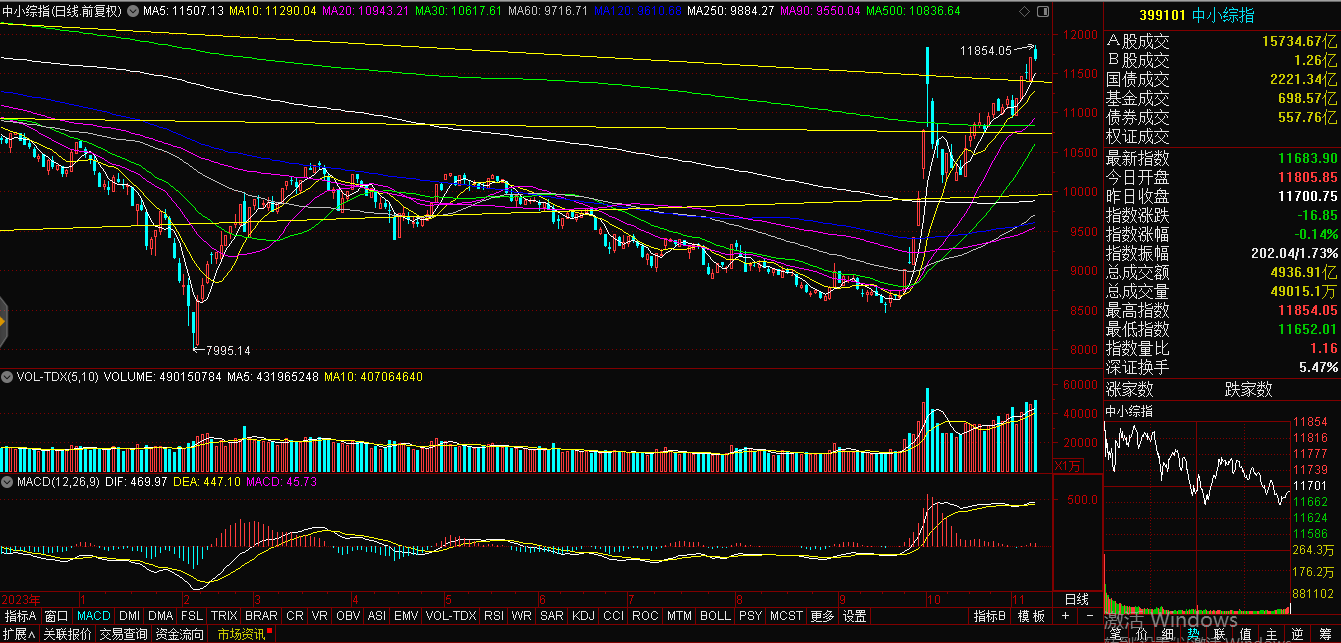
Task: Select the 势 trend view tab
Action: [x=1193, y=634]
